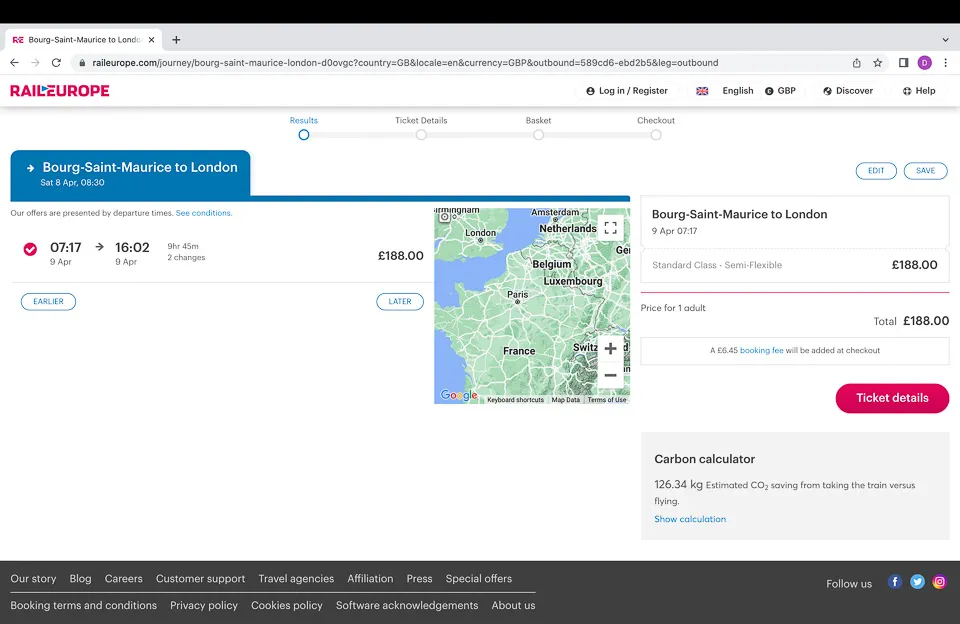Open the Chrome profile avatar D

click(x=924, y=62)
